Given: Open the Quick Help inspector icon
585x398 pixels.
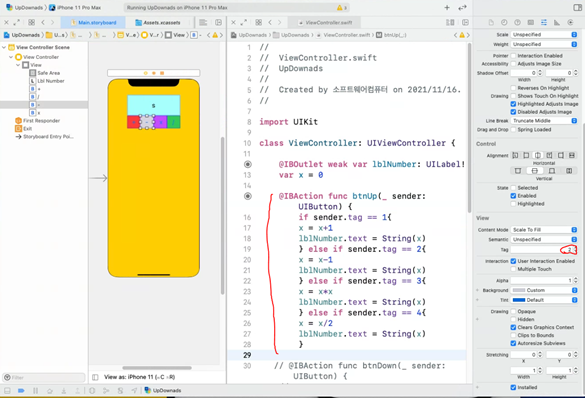Looking at the screenshot, I should coord(517,23).
